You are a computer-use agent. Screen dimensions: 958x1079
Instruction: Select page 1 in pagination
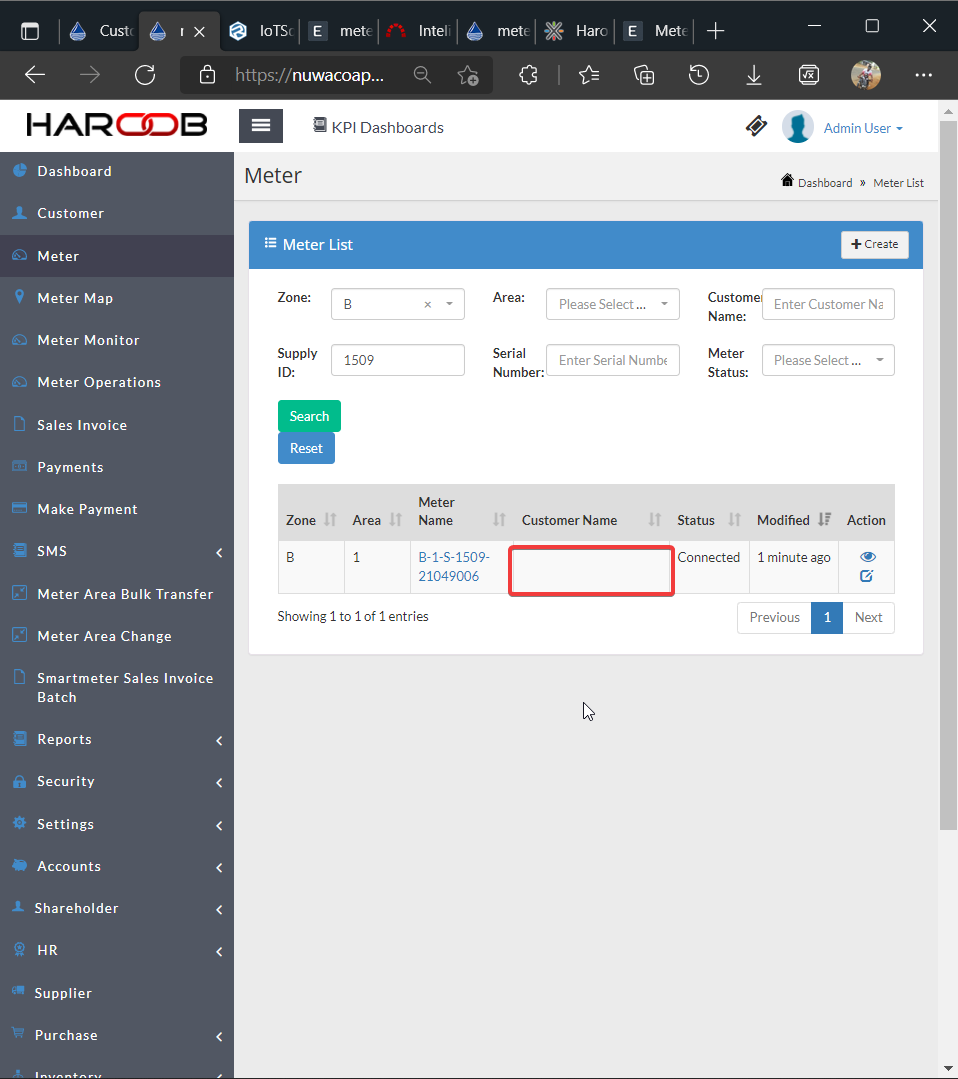point(827,617)
